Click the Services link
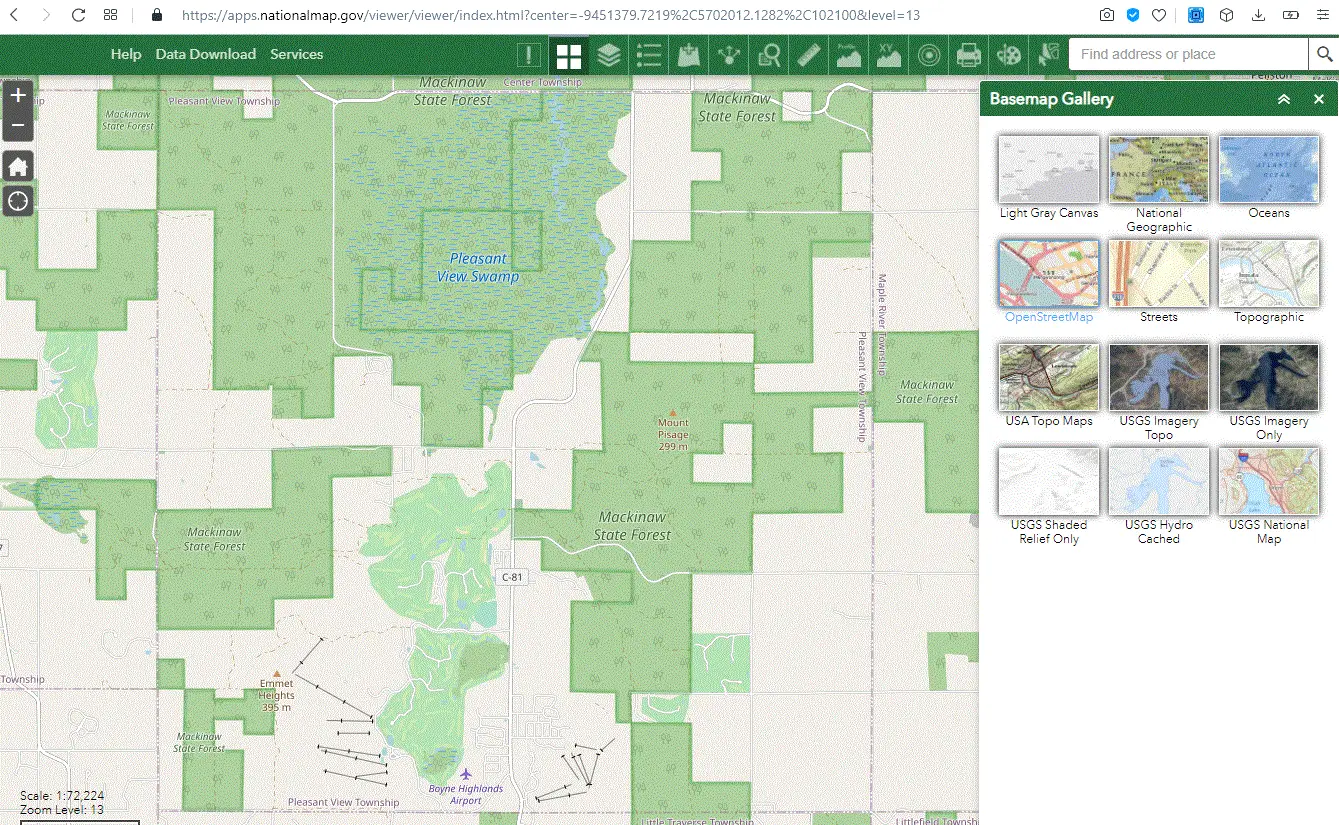1339x825 pixels. tap(296, 54)
